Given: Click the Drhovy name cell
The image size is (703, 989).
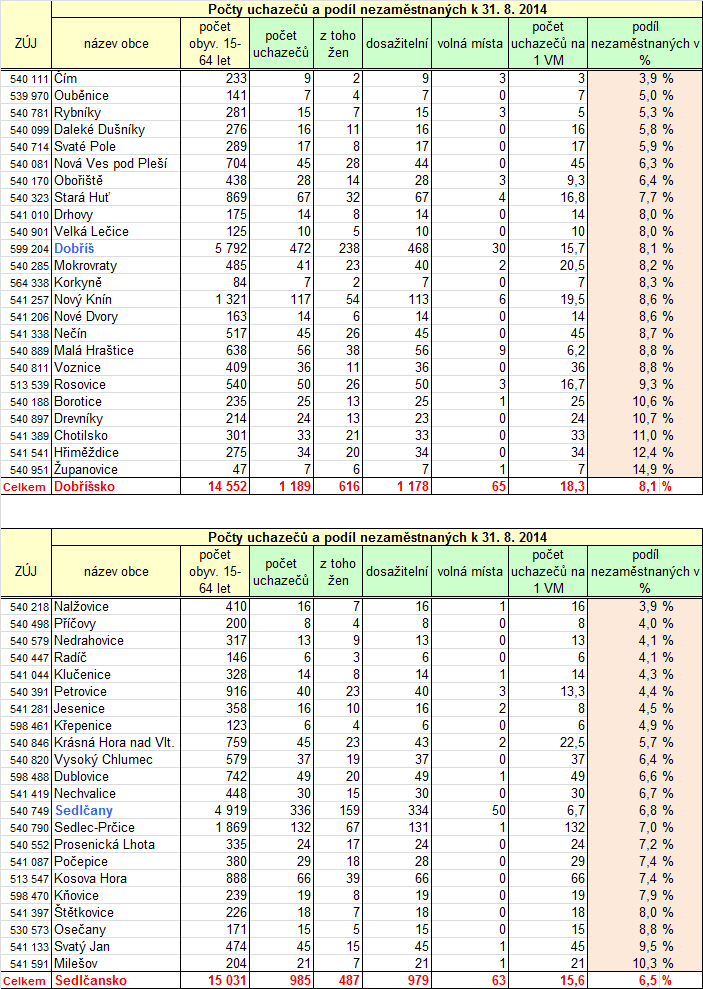Looking at the screenshot, I should pyautogui.click(x=116, y=215).
